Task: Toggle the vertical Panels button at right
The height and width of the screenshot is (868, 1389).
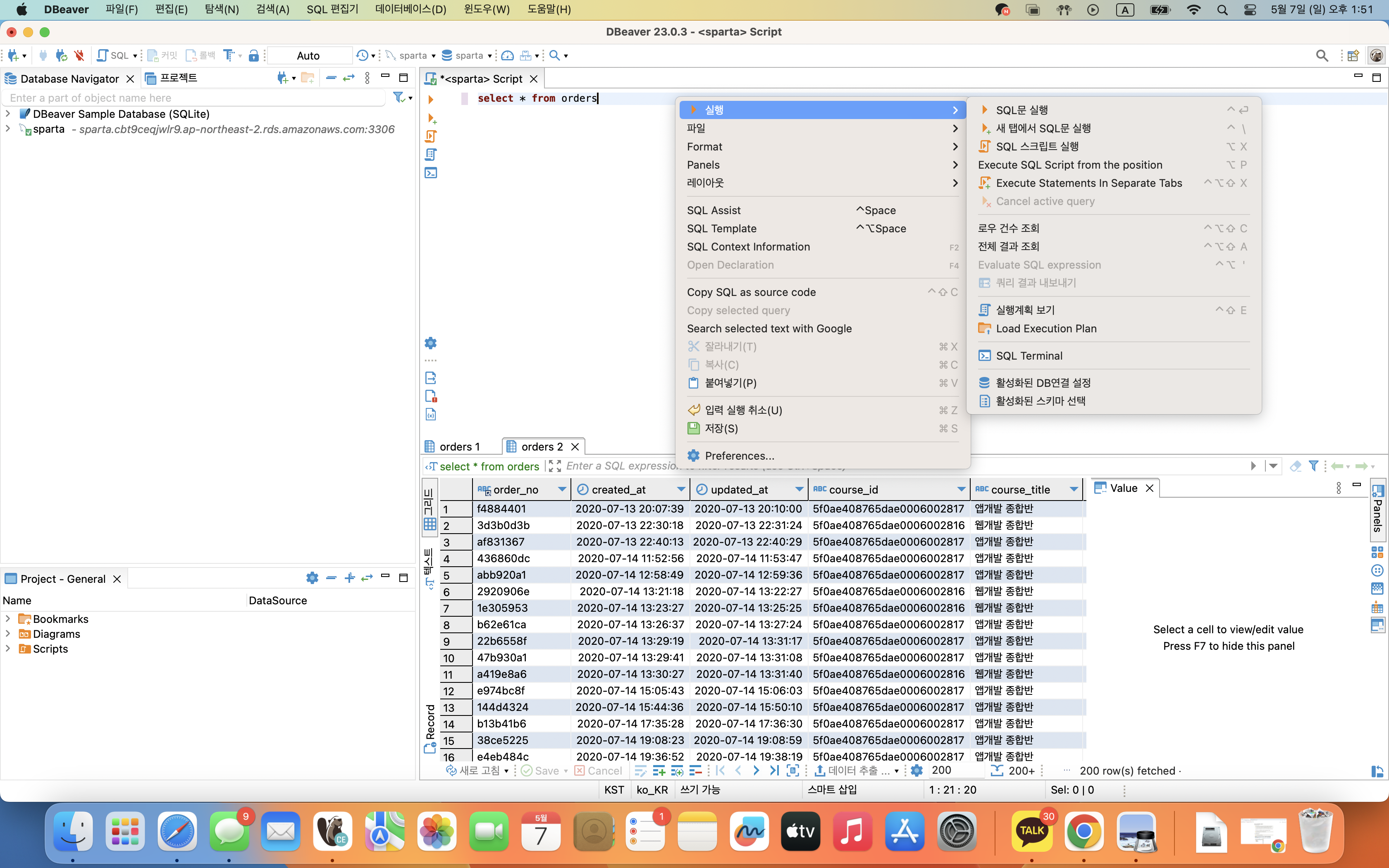Action: 1377,509
